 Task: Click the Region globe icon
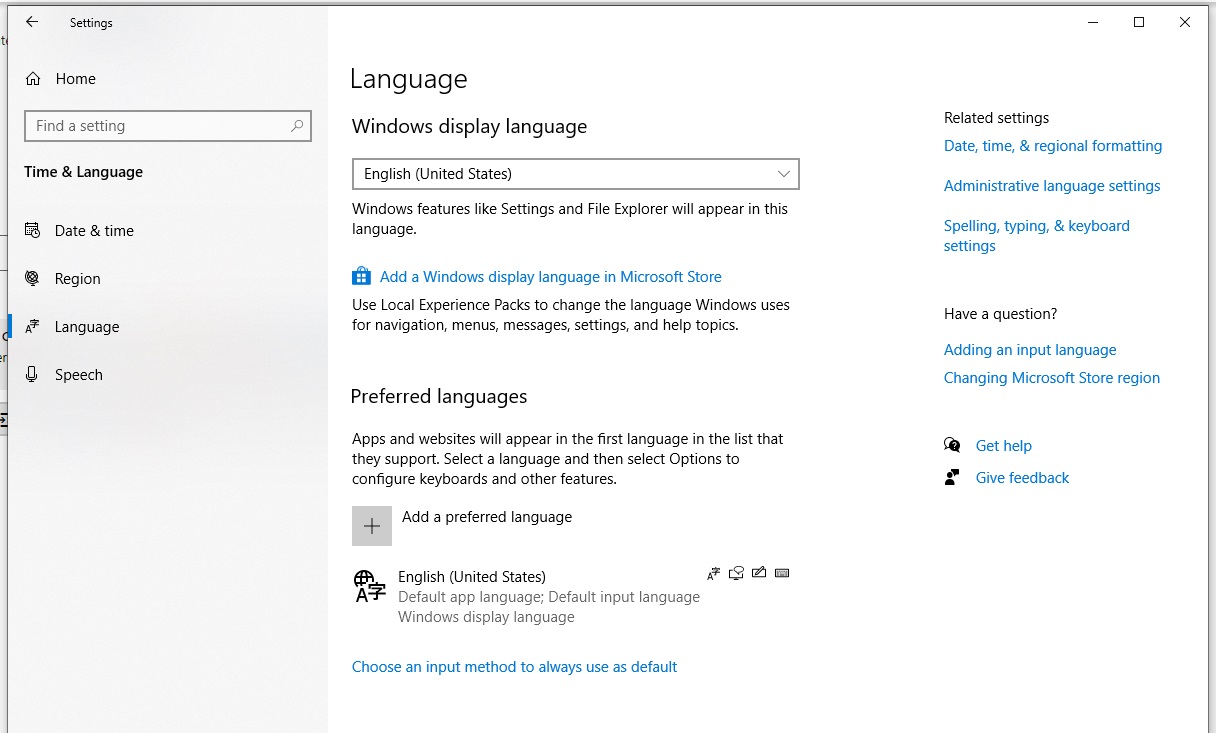click(33, 279)
